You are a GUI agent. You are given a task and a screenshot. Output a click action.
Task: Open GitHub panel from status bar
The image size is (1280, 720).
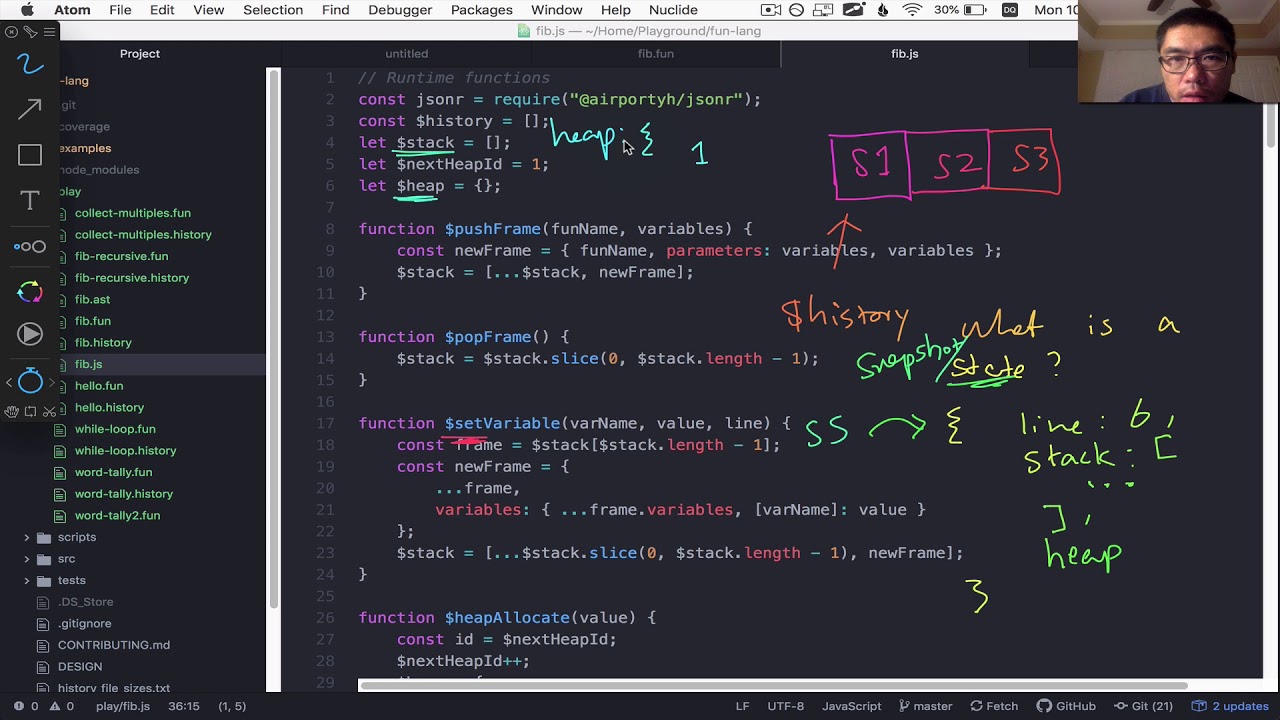1066,706
